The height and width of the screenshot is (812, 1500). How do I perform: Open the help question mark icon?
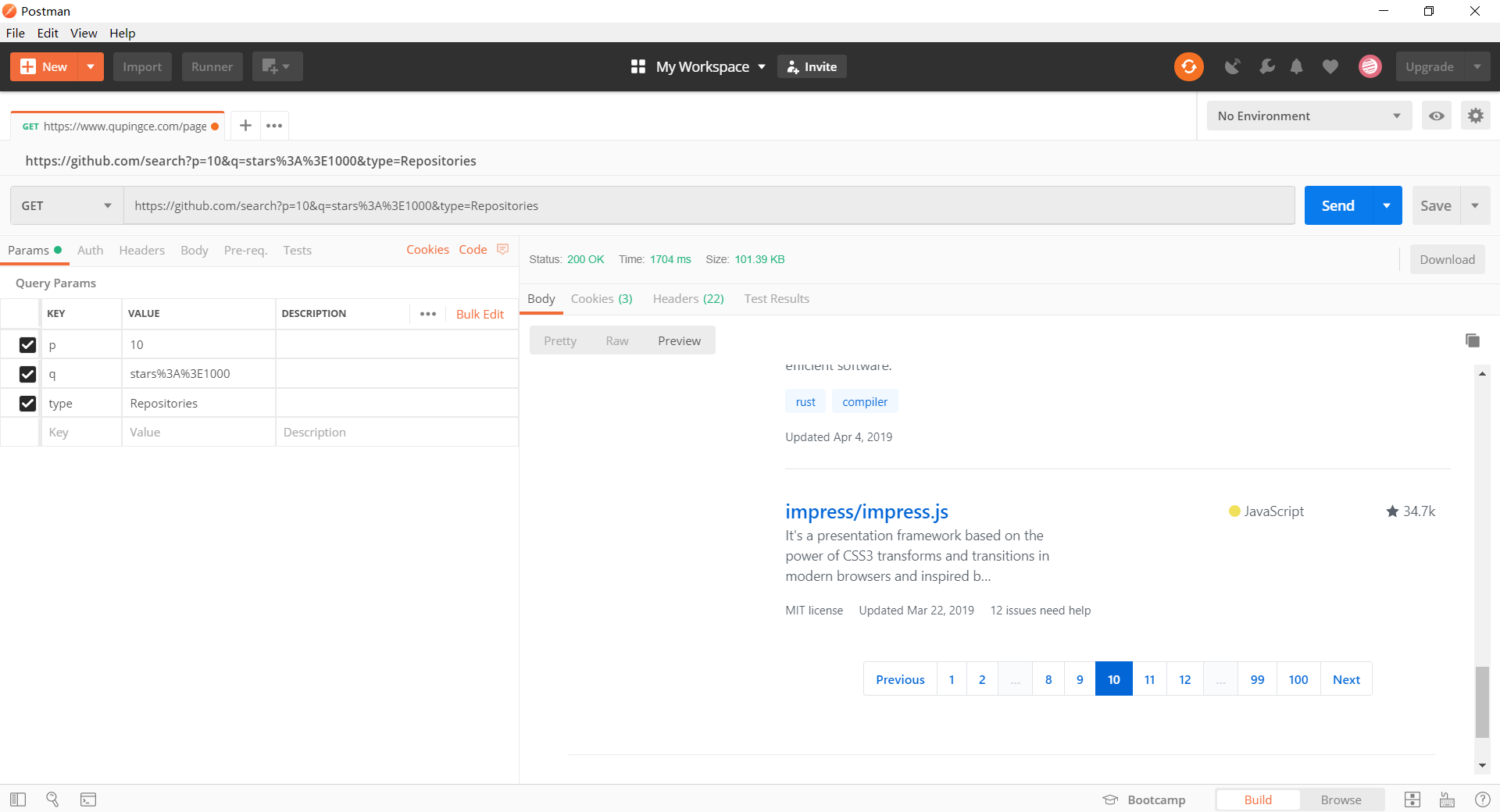[x=1482, y=800]
